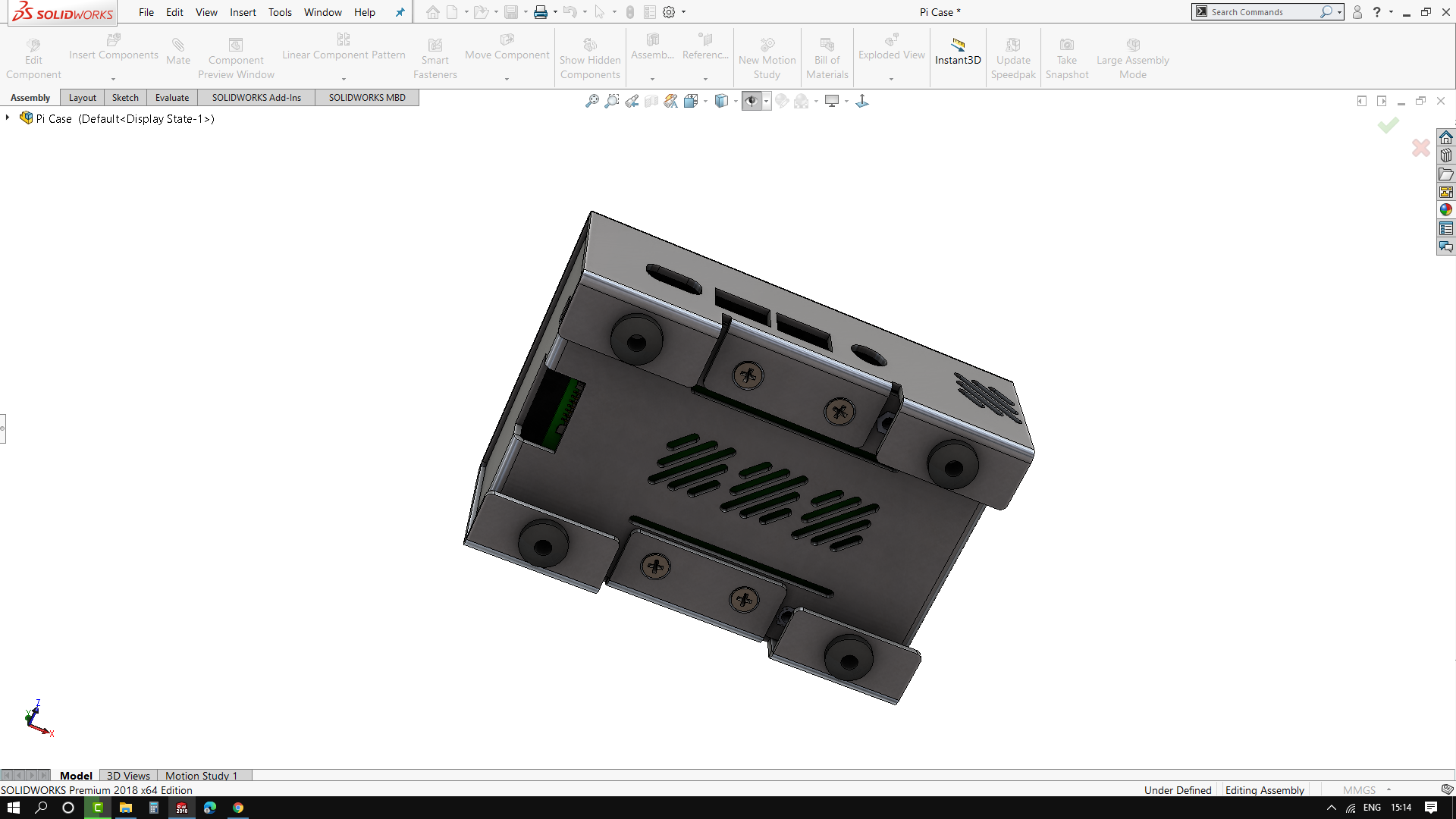The height and width of the screenshot is (819, 1456).
Task: Open Options gear dropdown arrow
Action: click(683, 12)
